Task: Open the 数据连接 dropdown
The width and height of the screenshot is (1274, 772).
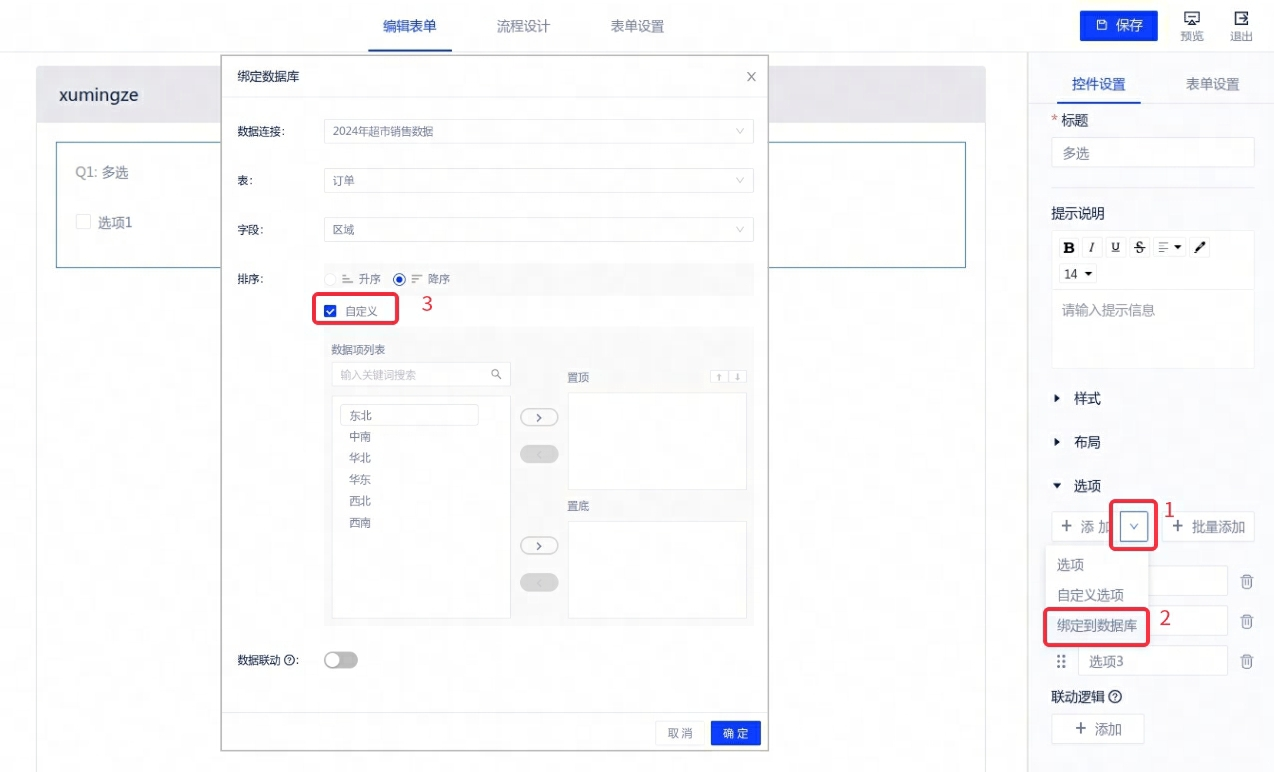Action: (538, 131)
